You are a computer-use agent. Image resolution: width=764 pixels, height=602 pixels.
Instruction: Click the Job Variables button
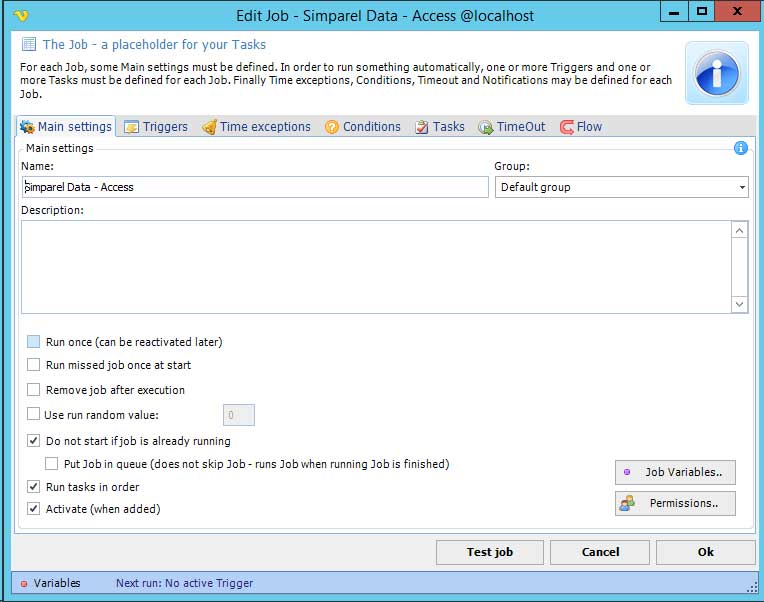(x=675, y=472)
